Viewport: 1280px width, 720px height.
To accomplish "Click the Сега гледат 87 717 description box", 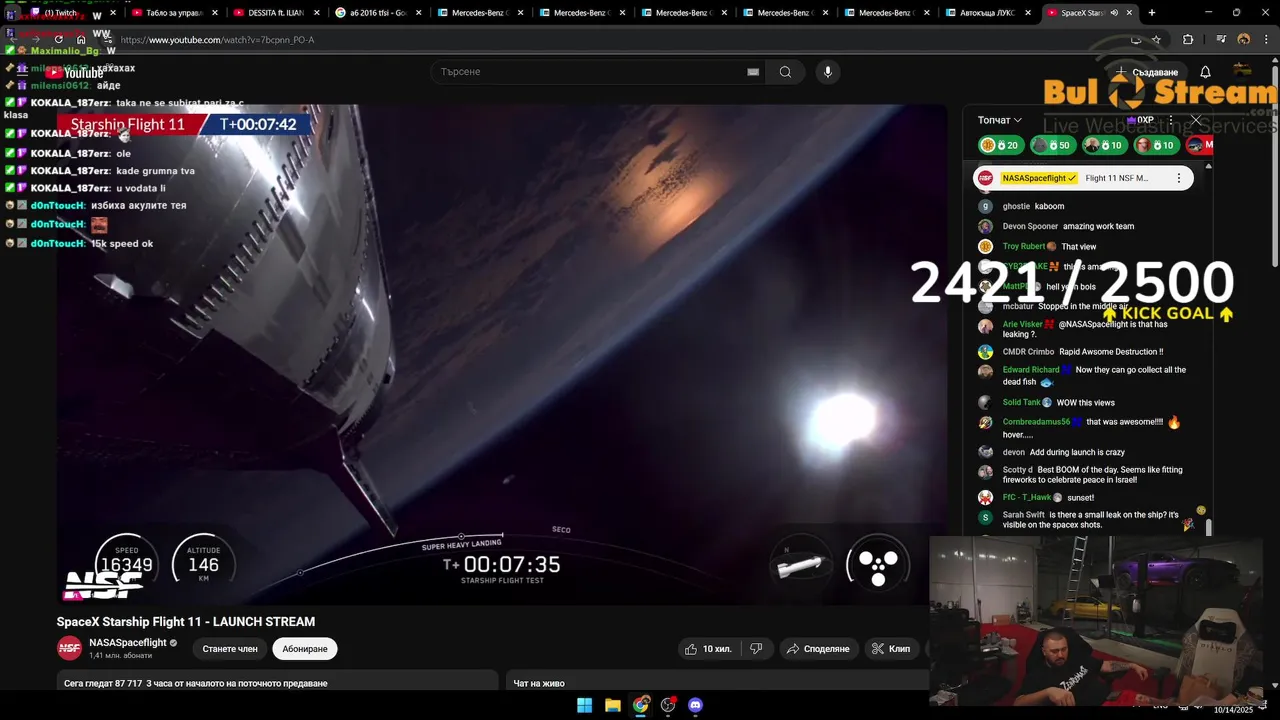I will pyautogui.click(x=277, y=682).
